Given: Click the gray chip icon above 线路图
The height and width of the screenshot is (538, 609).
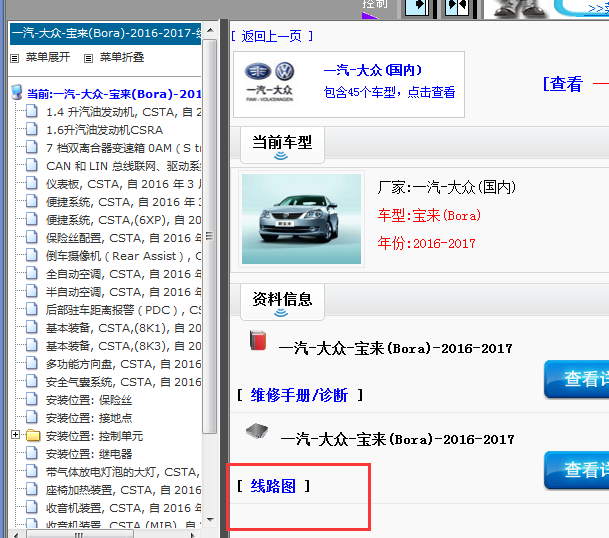Looking at the screenshot, I should (257, 431).
